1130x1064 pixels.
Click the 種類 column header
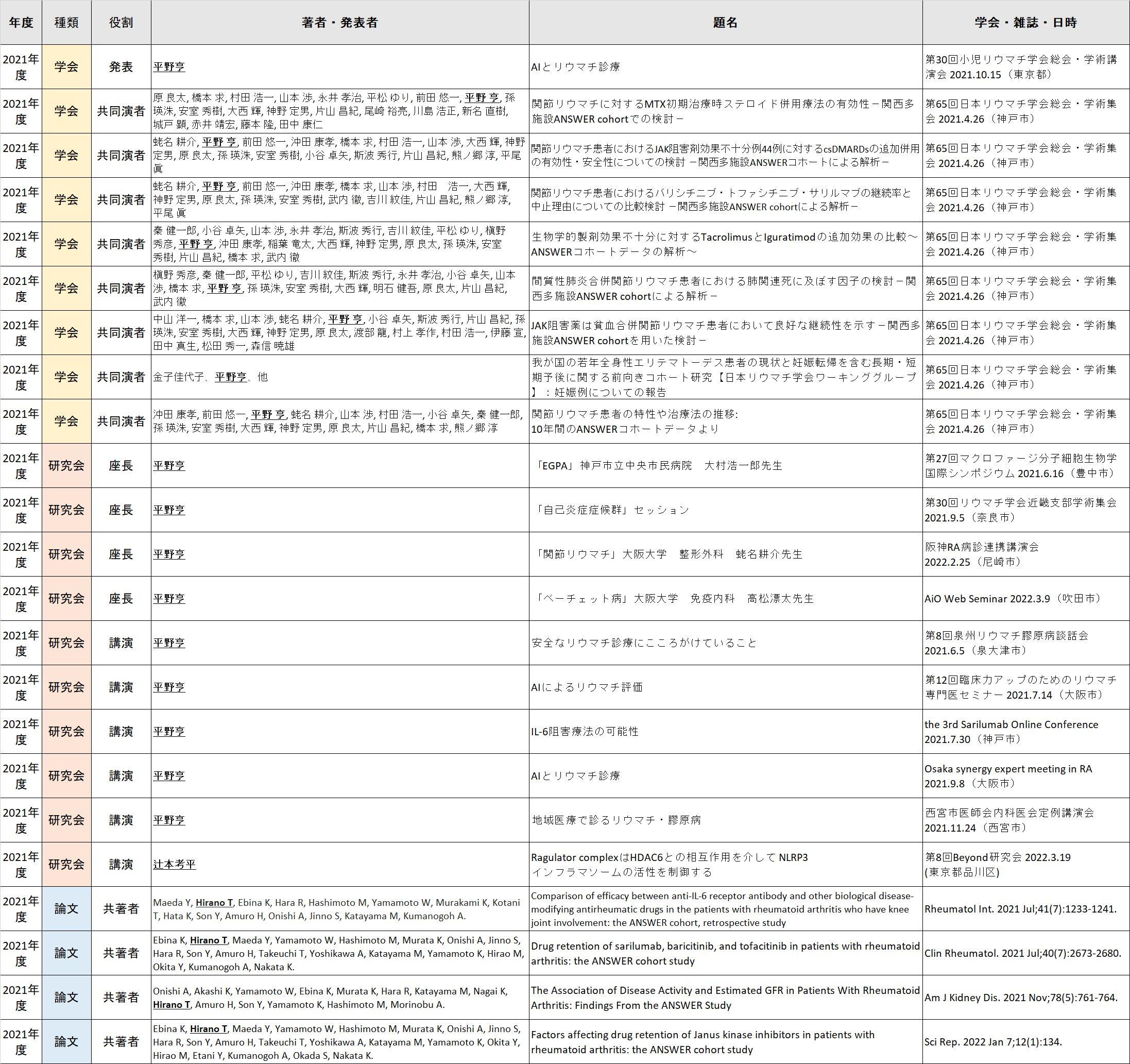pos(66,23)
